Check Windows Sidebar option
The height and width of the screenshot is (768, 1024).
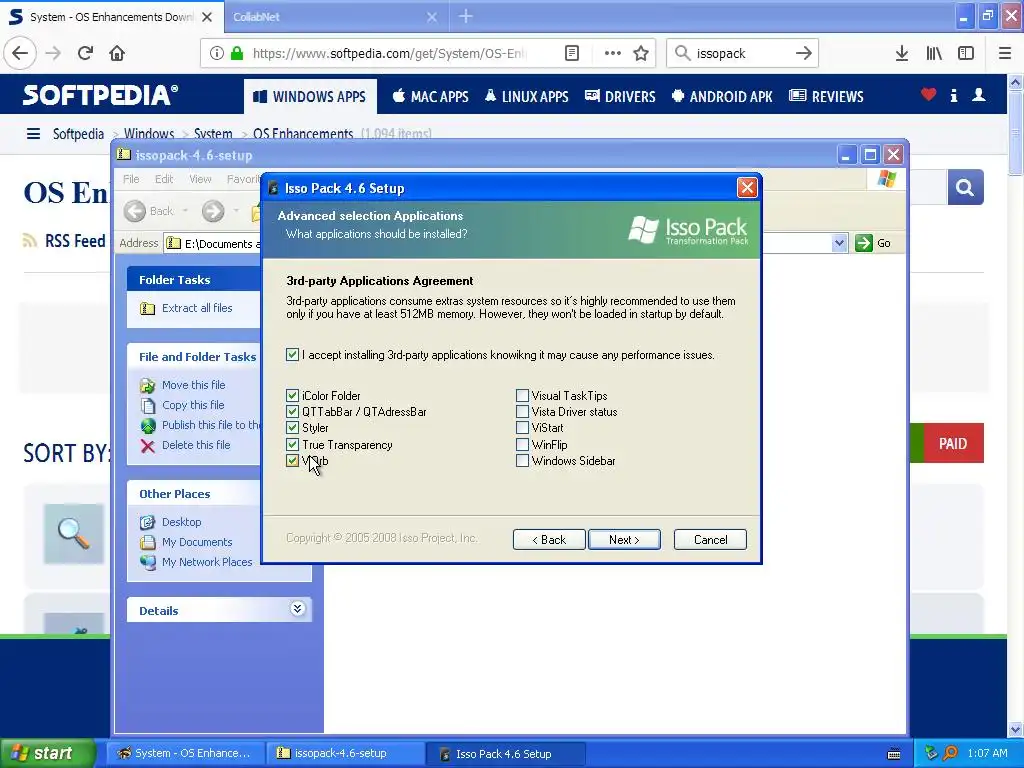(x=522, y=460)
